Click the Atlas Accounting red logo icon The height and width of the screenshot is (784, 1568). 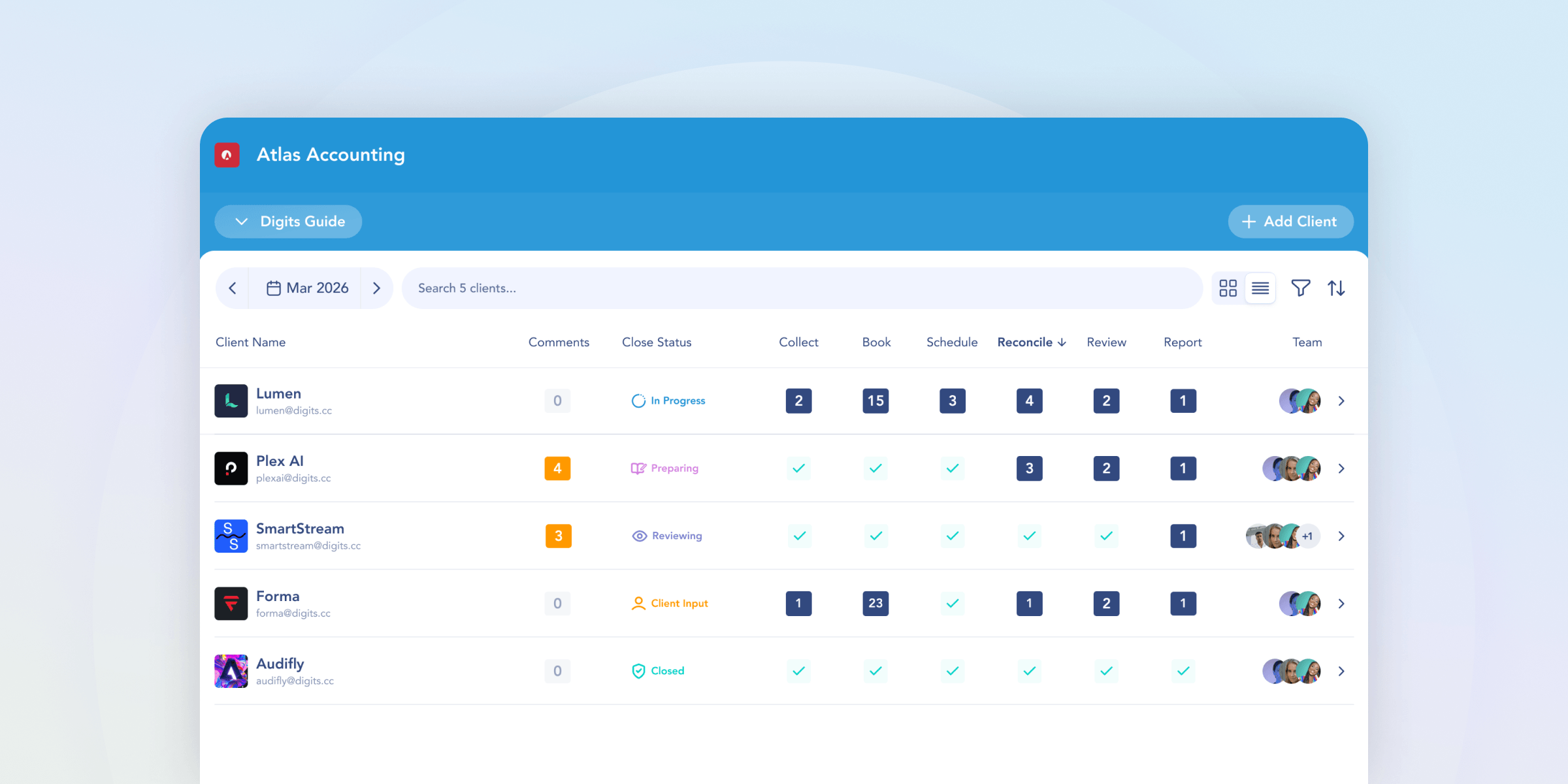(227, 155)
